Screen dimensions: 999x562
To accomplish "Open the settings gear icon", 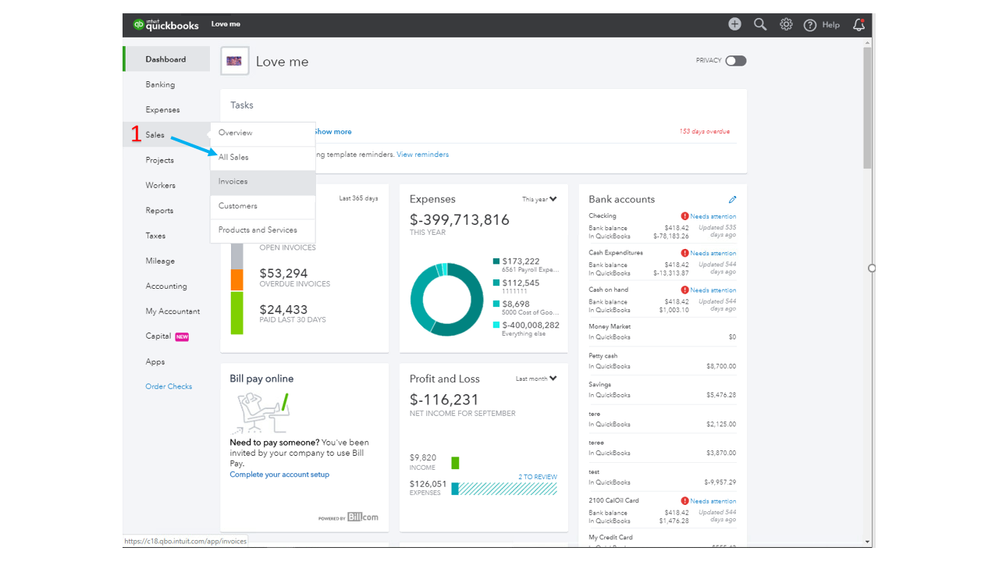I will point(786,24).
